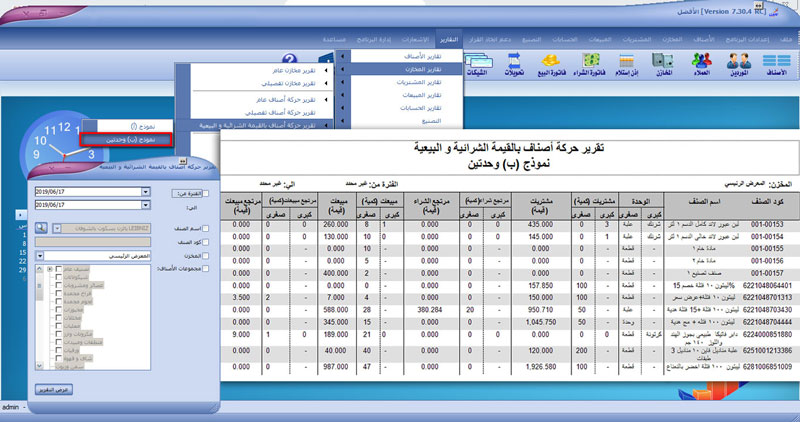Open the العملاء customers toolbar icon
The image size is (800, 422).
[x=702, y=65]
